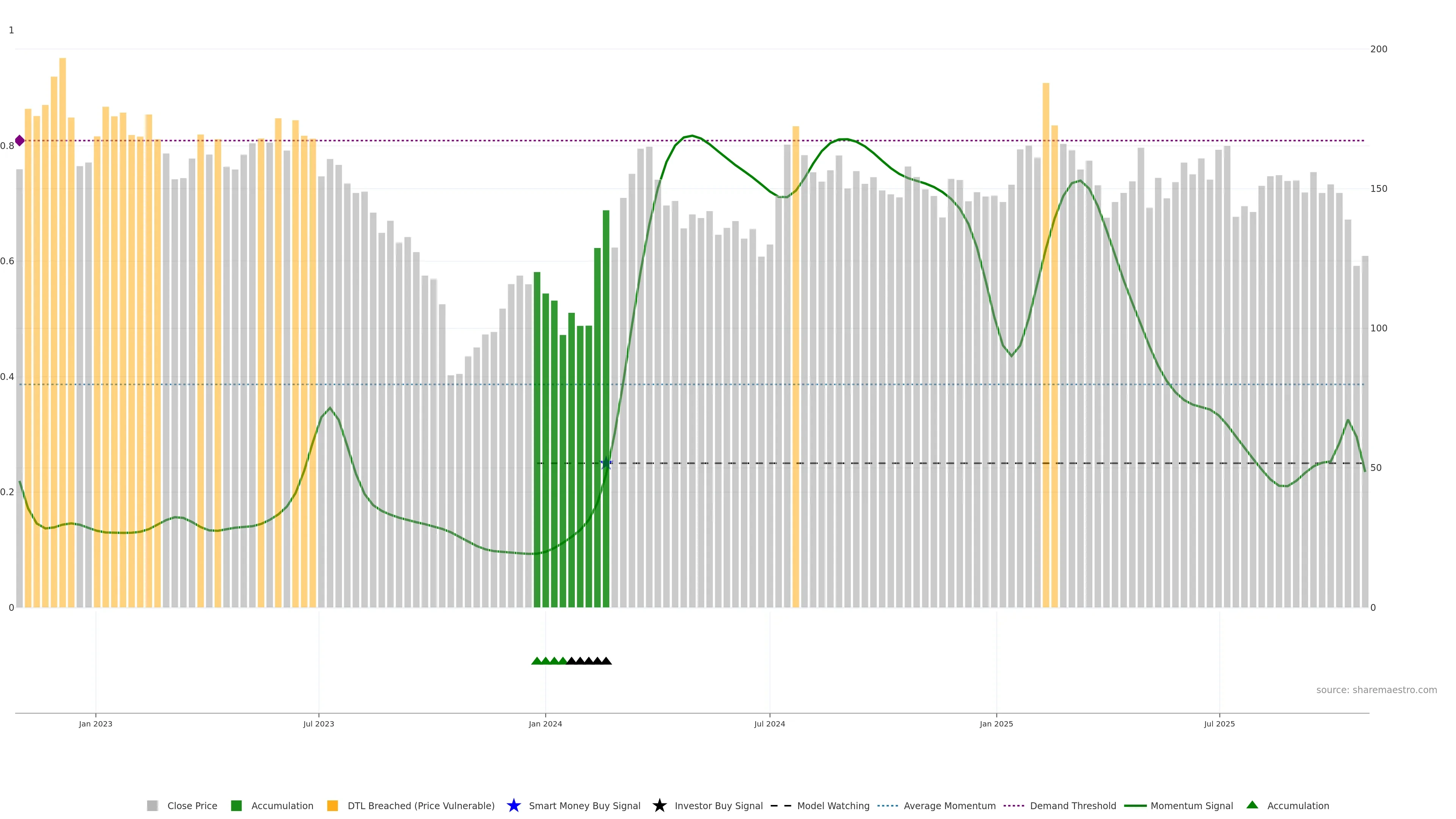
Task: Click the last black triangle marker below the chart
Action: point(606,661)
